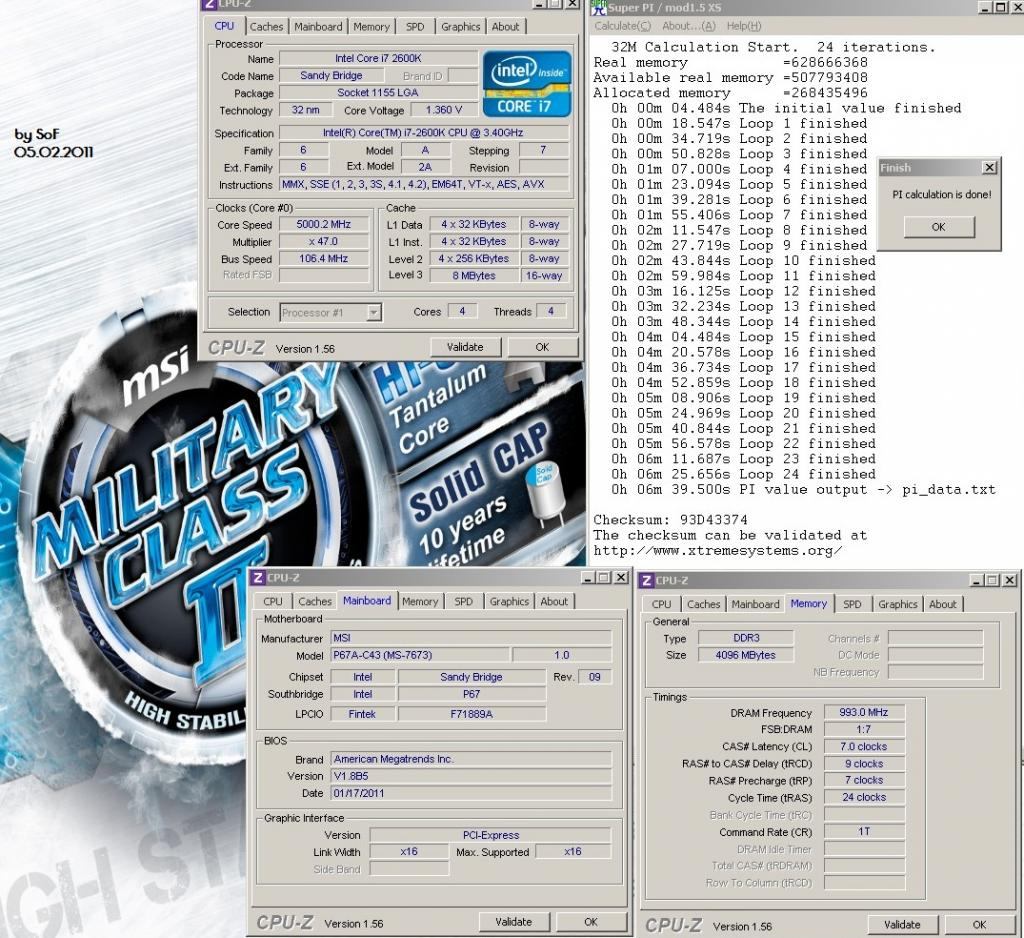Click the PI value output pi_data.txt line
Image resolution: width=1024 pixels, height=938 pixels.
pos(803,490)
